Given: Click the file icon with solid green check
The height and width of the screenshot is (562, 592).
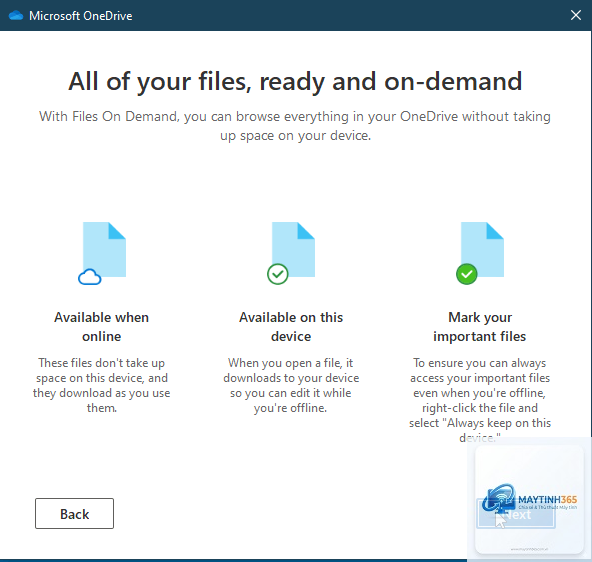Looking at the screenshot, I should [x=480, y=253].
